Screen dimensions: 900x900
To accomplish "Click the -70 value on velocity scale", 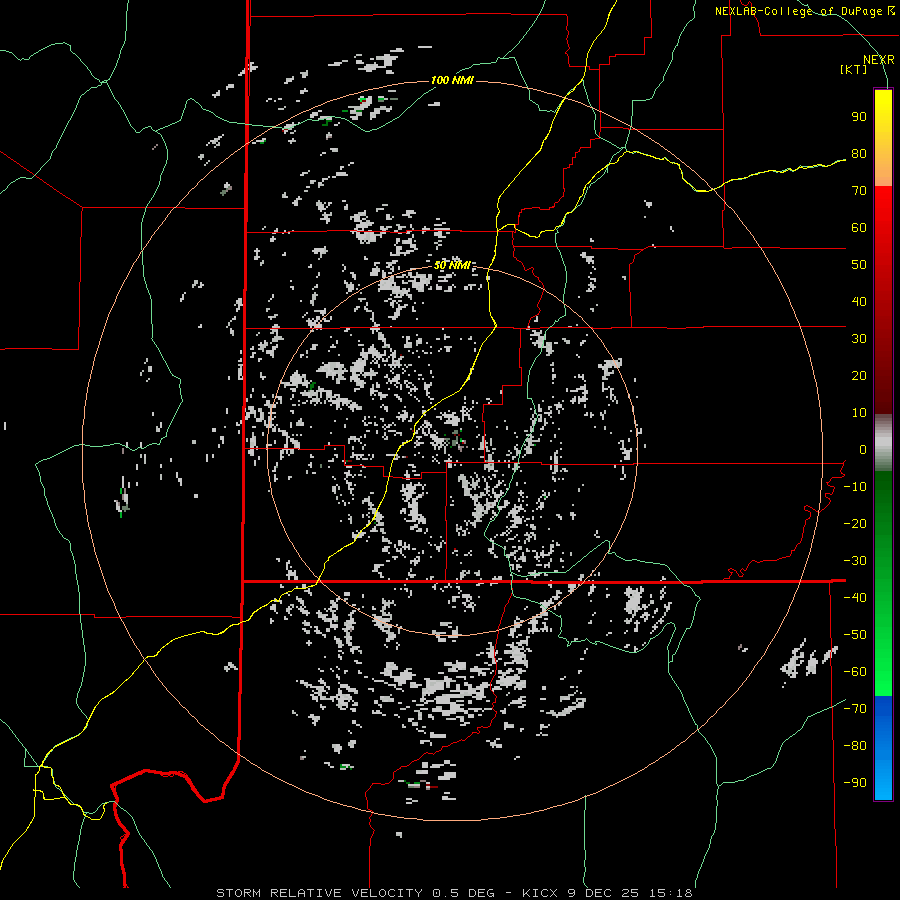I will pyautogui.click(x=855, y=709).
